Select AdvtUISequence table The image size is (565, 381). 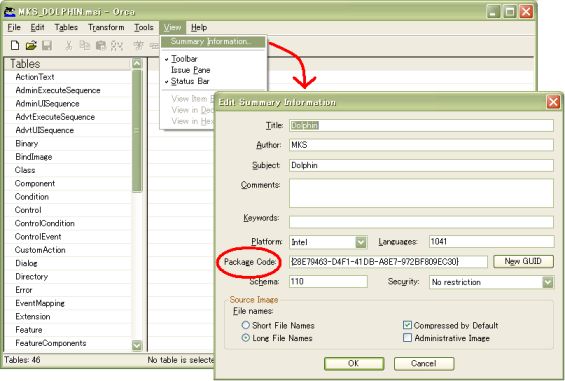(44, 130)
